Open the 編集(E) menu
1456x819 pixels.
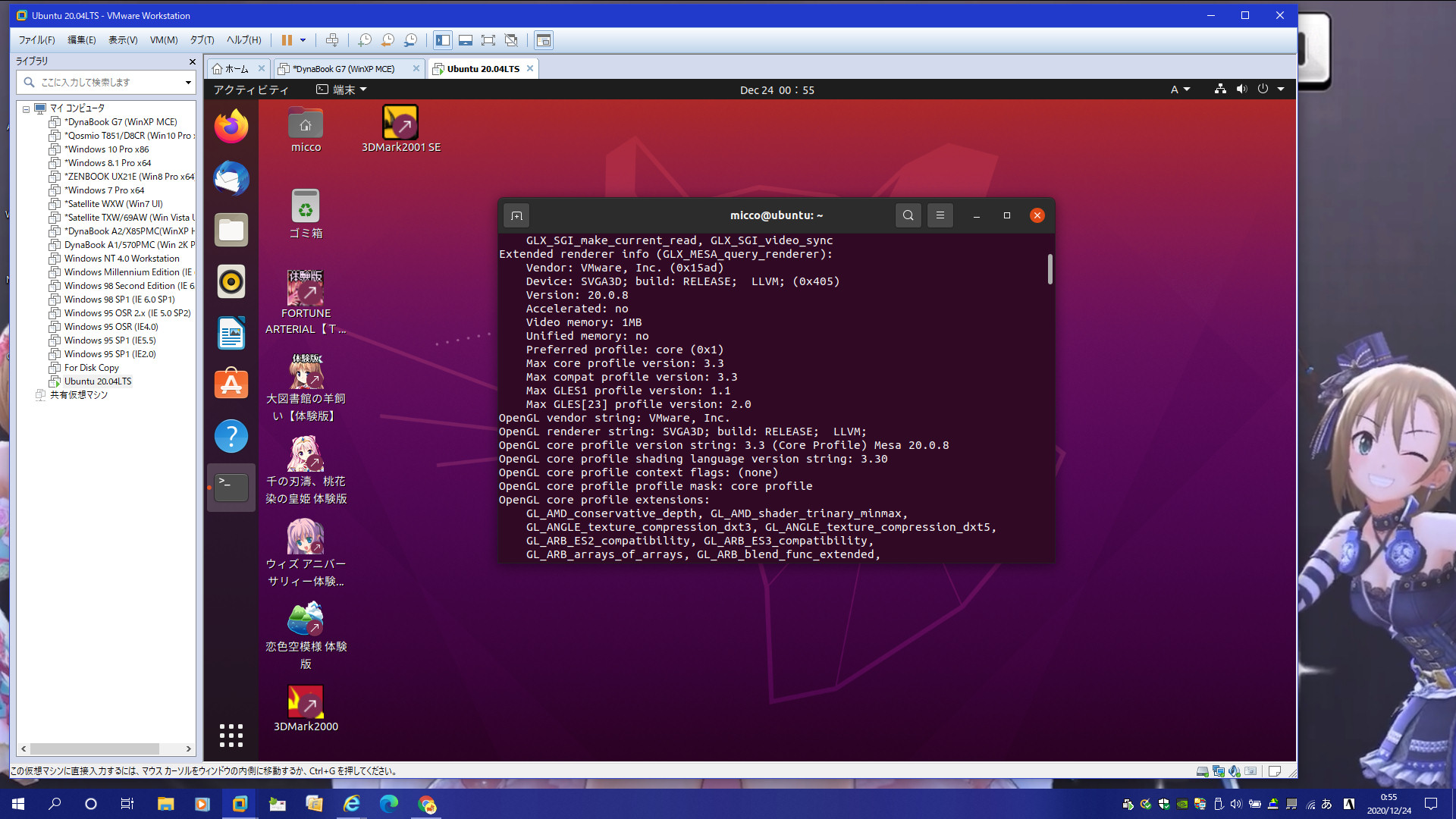tap(81, 40)
